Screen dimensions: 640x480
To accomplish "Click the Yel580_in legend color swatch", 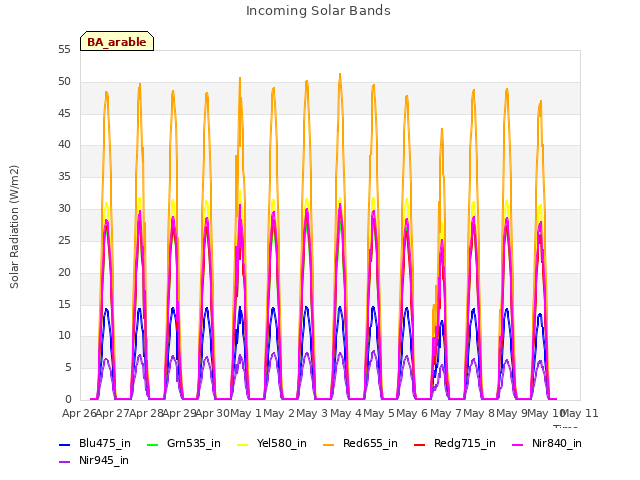I will click(242, 445).
